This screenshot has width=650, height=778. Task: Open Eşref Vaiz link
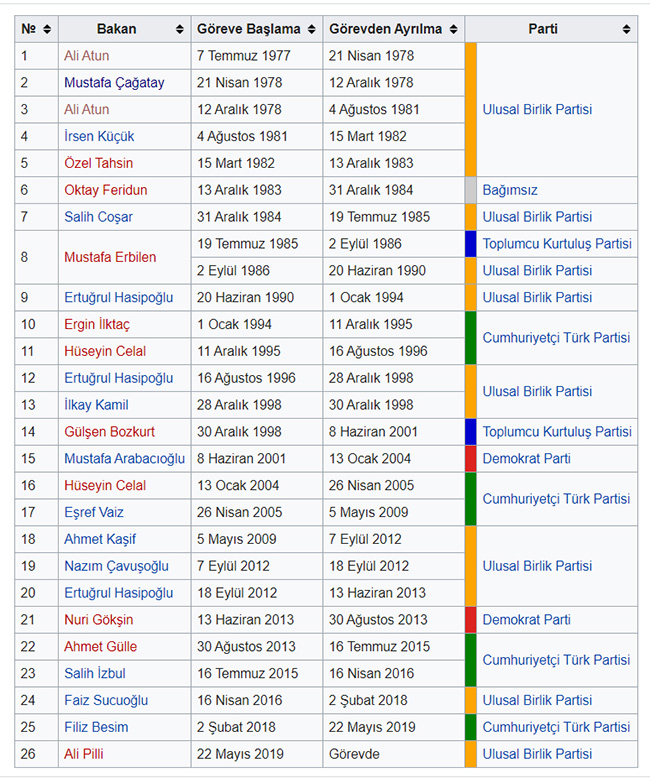pos(94,512)
